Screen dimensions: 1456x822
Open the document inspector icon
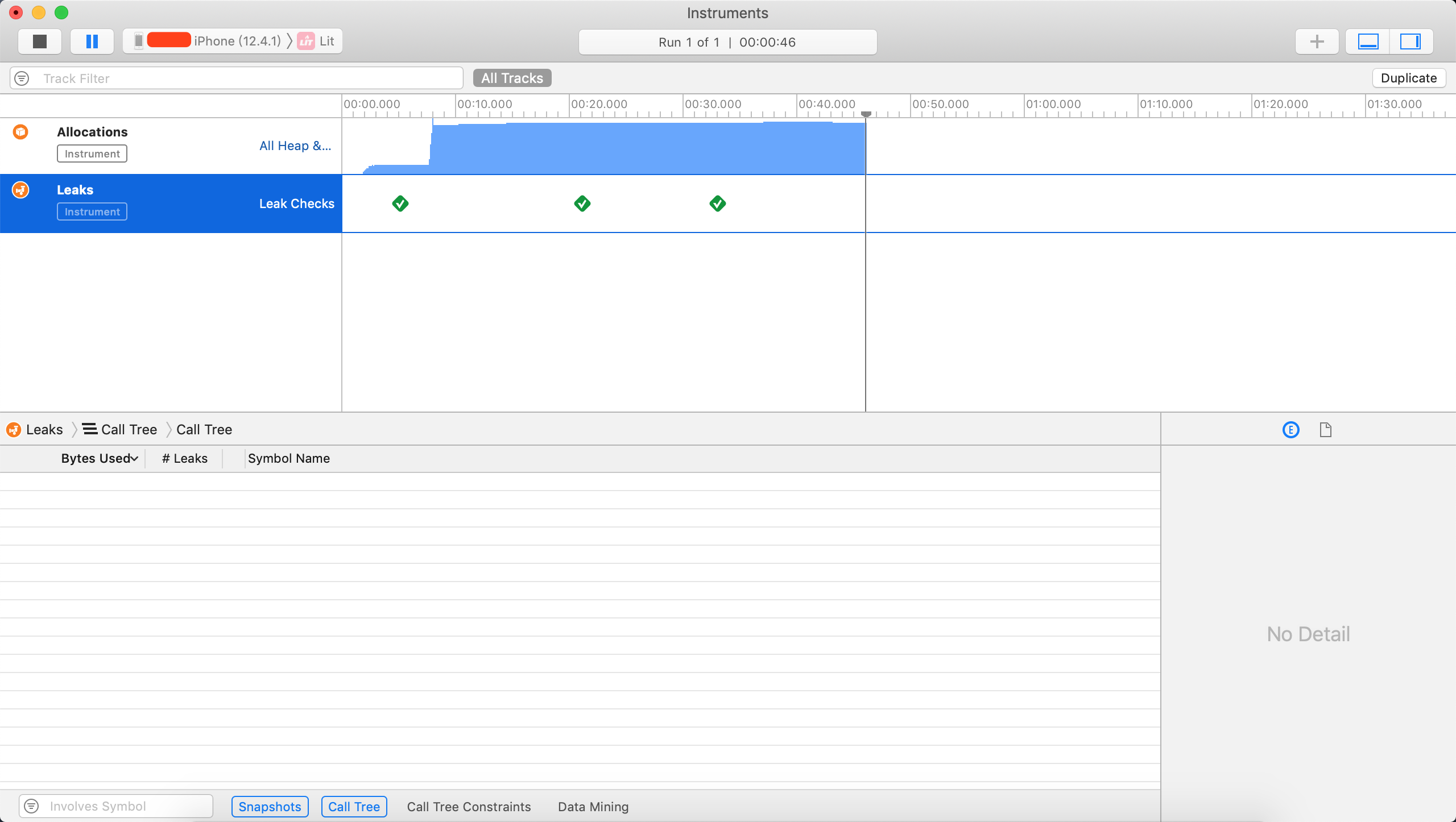[x=1325, y=430]
